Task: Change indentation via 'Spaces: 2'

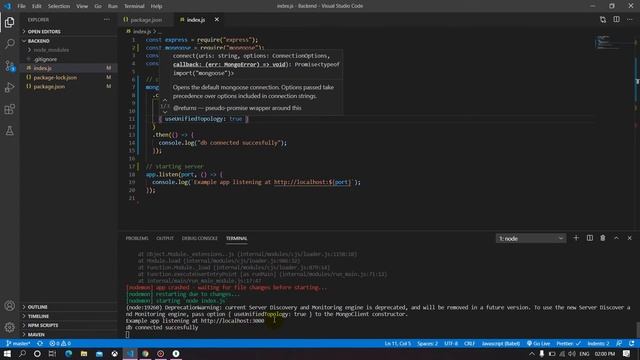Action: click(x=427, y=343)
